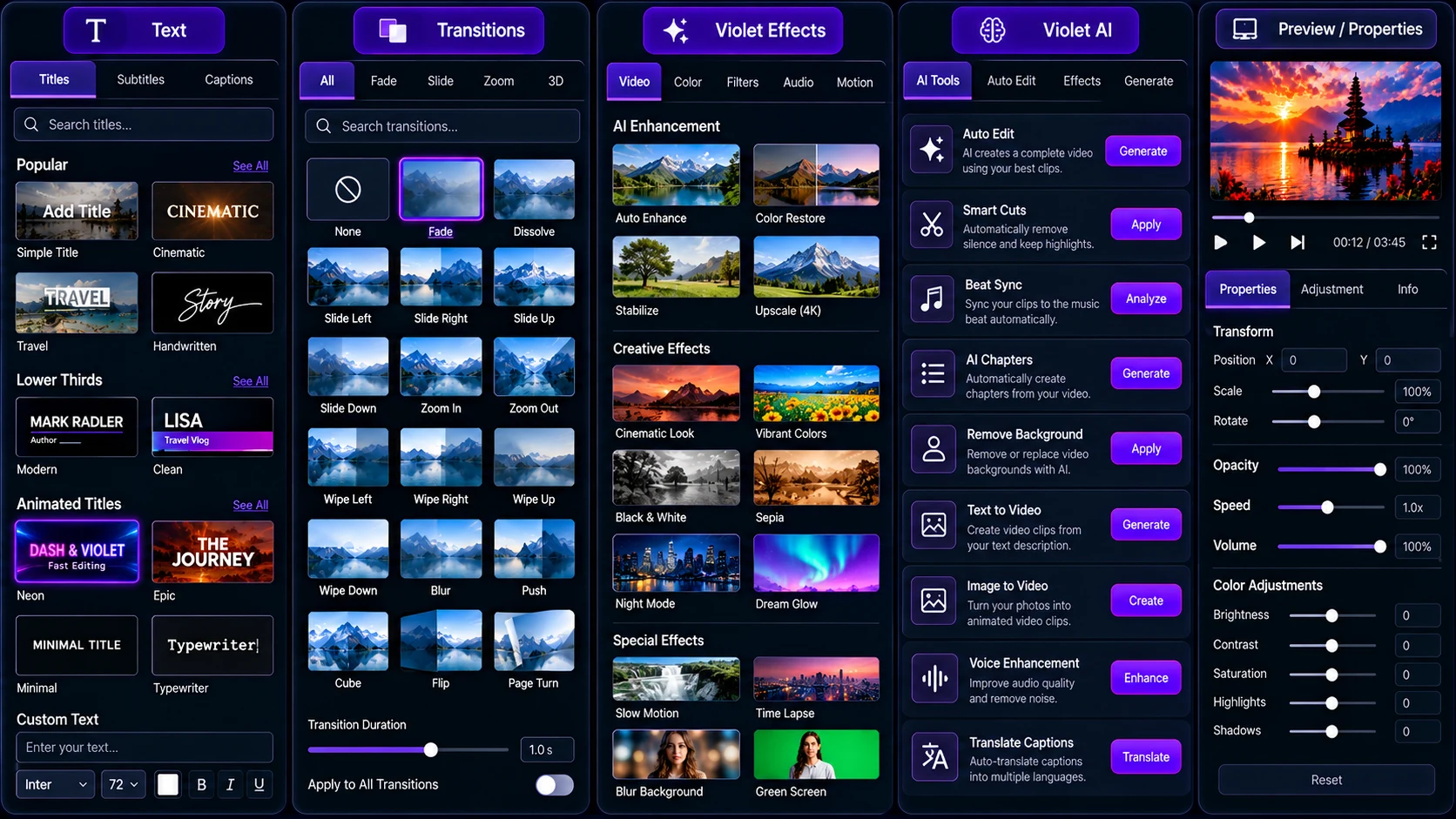This screenshot has height=819, width=1456.
Task: Select the Cinematic title thumbnail
Action: 212,211
